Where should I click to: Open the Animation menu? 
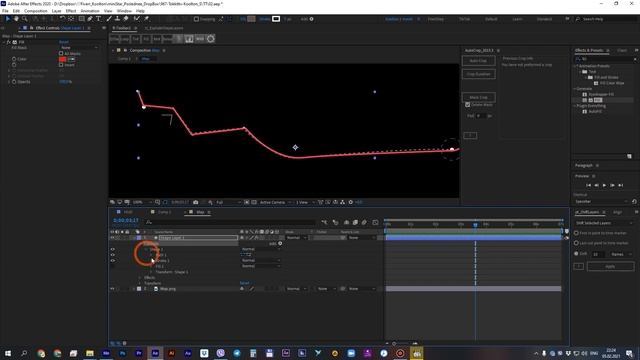pyautogui.click(x=90, y=11)
